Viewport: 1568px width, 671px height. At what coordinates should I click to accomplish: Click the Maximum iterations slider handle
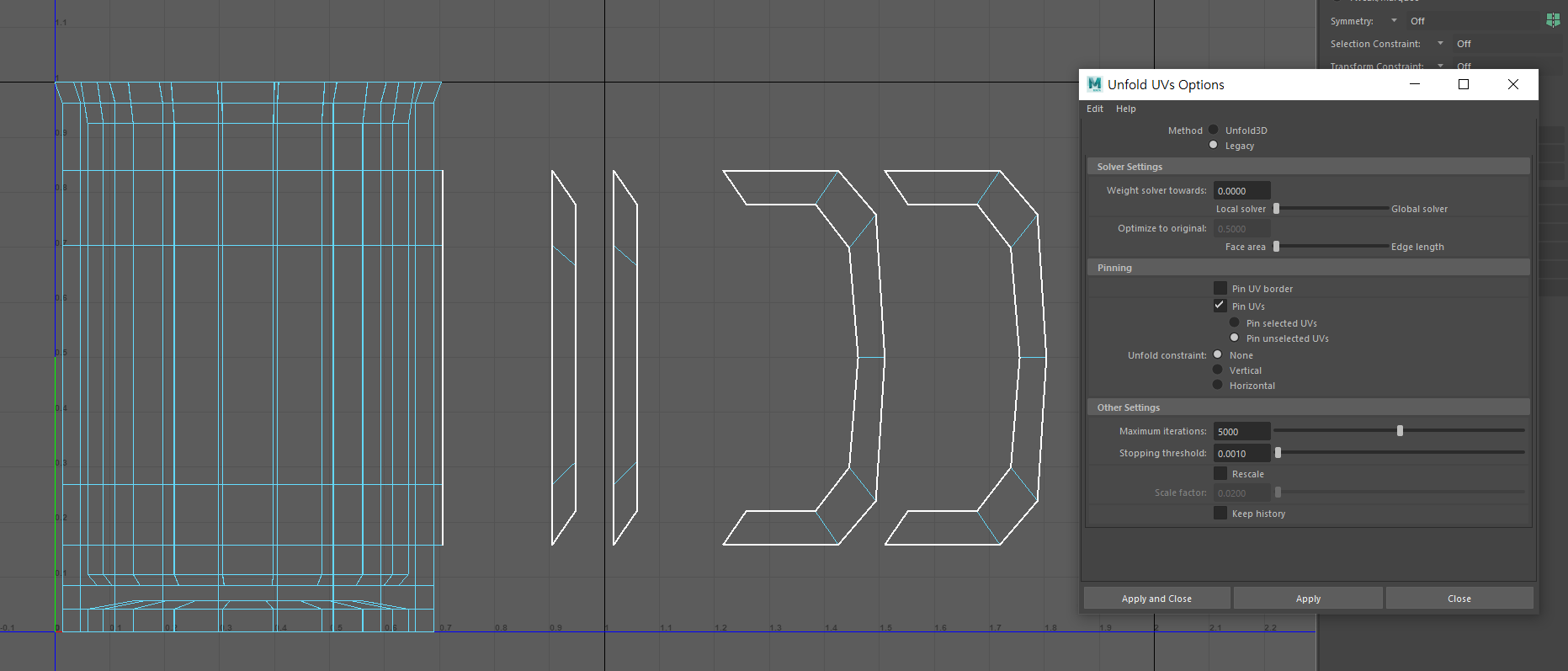point(1401,430)
